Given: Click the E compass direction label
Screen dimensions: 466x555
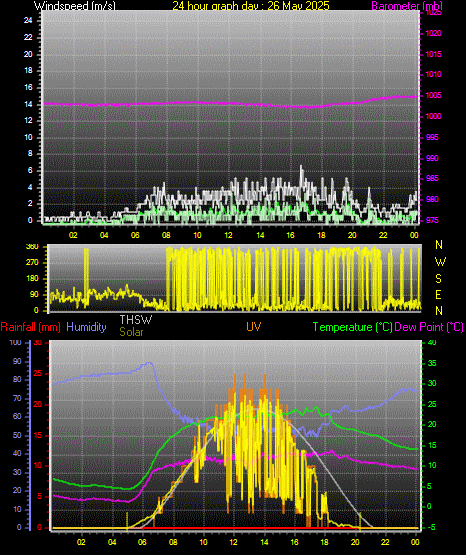Looking at the screenshot, I should point(438,294).
